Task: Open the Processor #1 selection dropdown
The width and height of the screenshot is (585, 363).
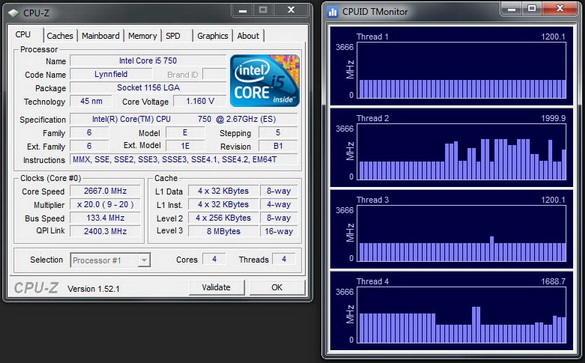Action: click(110, 260)
